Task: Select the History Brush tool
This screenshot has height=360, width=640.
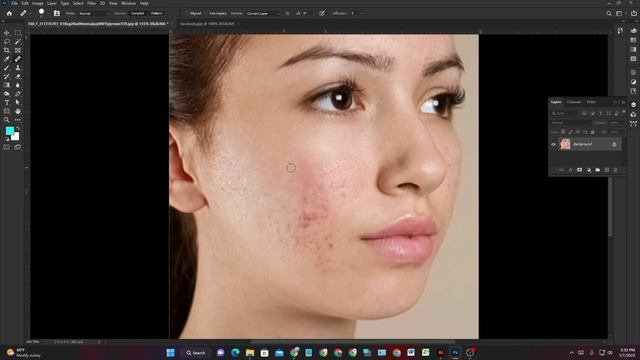Action: pos(7,76)
